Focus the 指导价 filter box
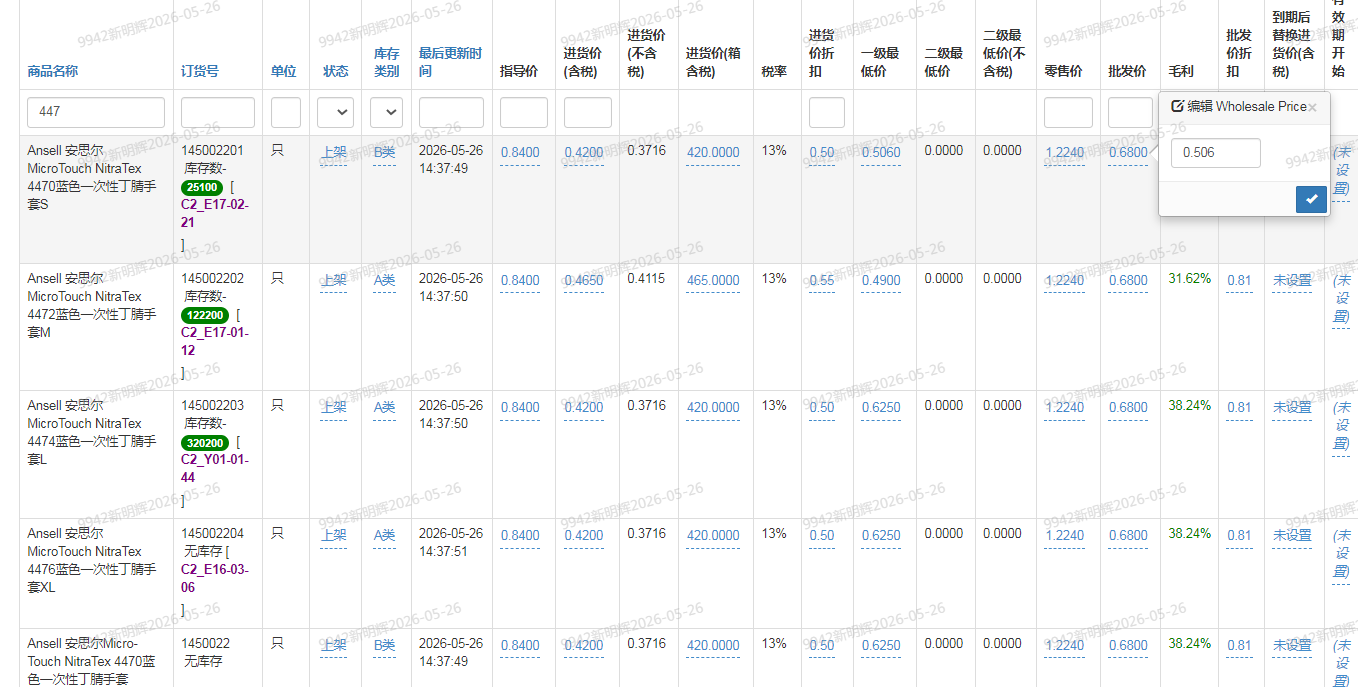This screenshot has height=687, width=1358. [524, 112]
